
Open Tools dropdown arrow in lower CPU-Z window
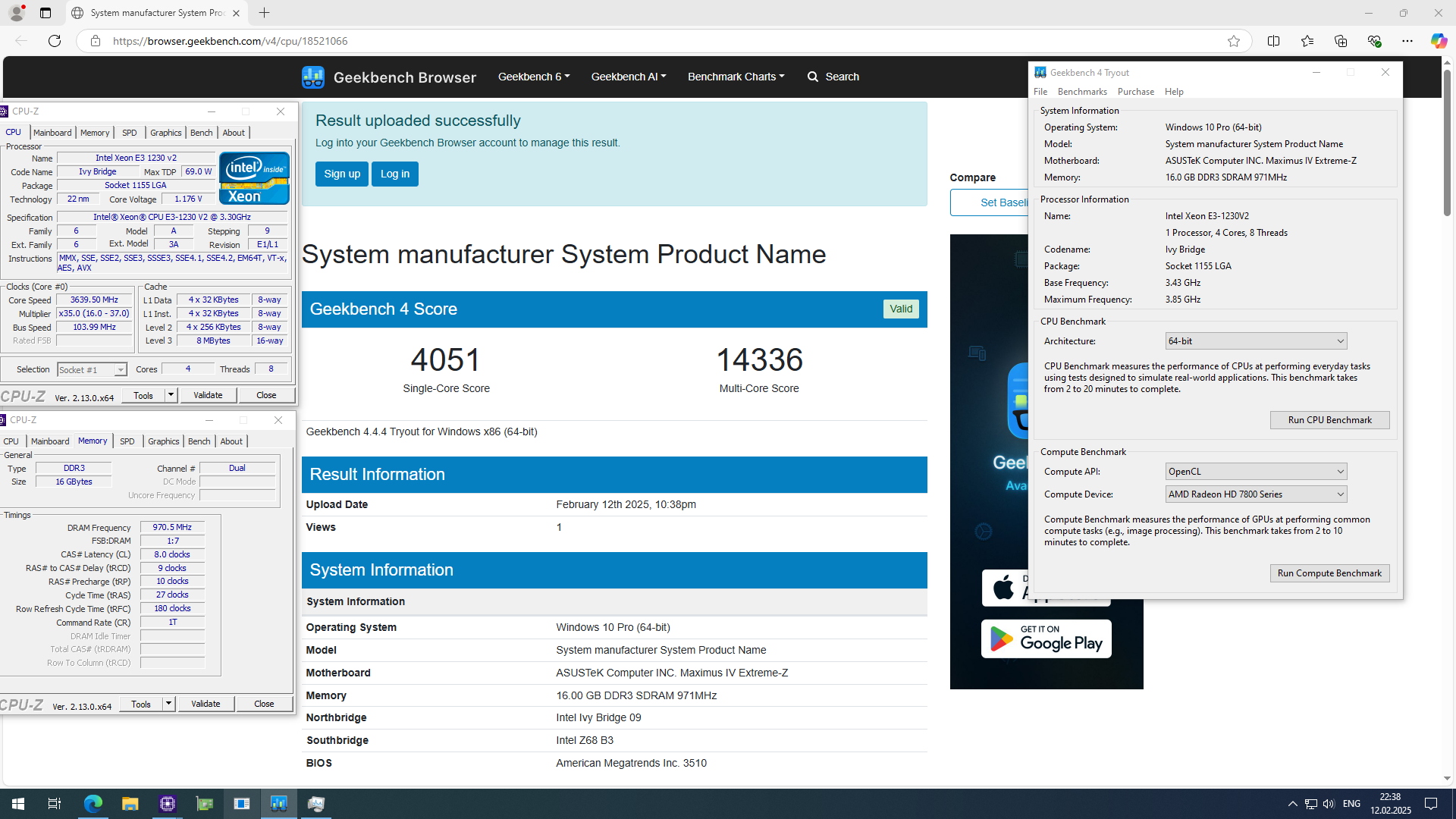pos(168,704)
